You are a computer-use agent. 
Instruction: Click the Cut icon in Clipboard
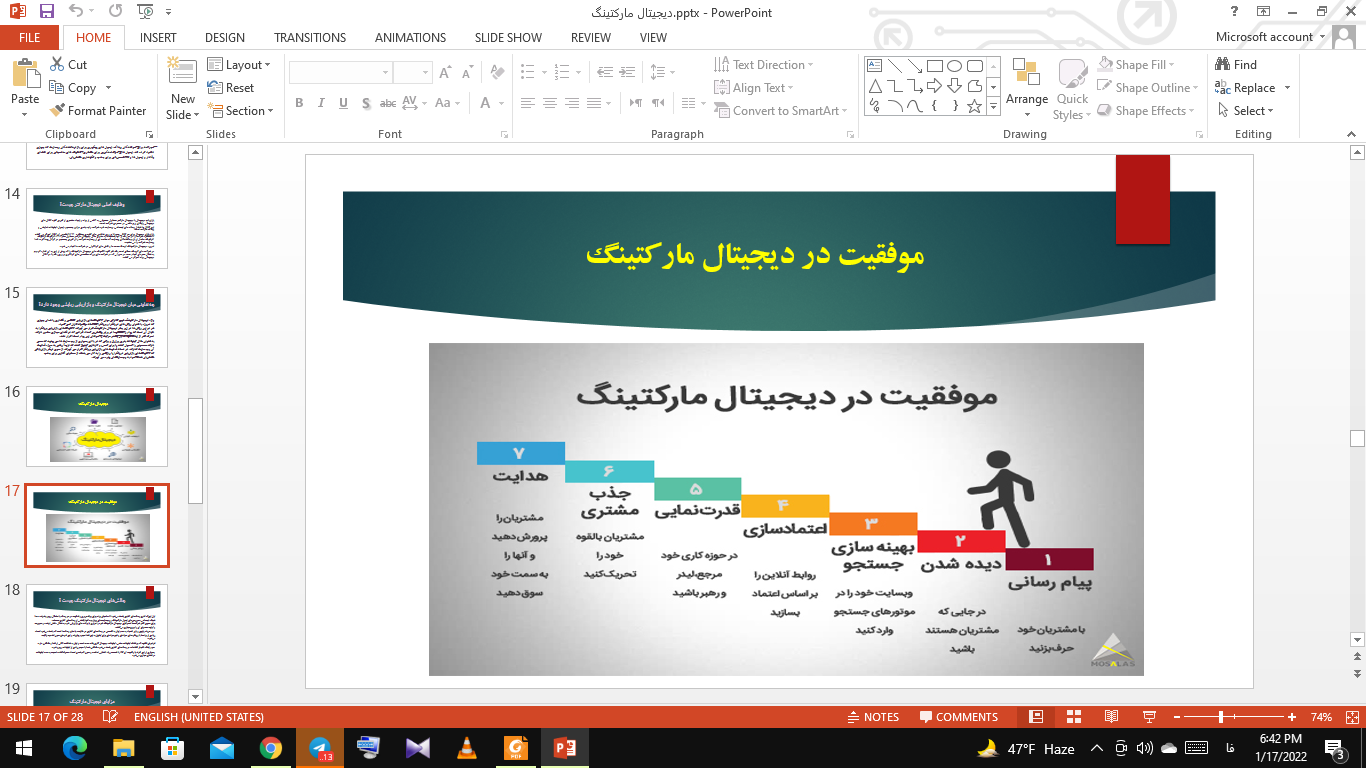pos(58,65)
